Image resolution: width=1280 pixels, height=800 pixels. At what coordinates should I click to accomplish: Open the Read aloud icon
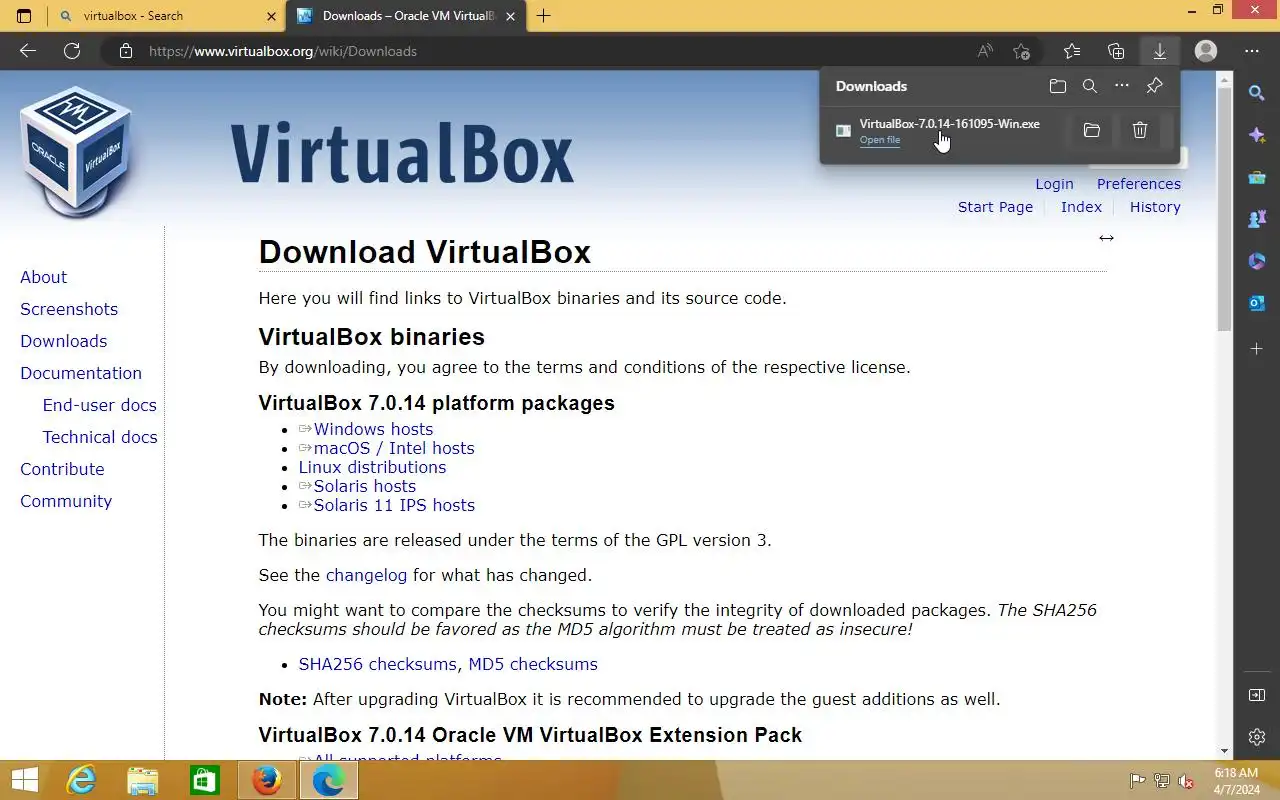[x=985, y=51]
